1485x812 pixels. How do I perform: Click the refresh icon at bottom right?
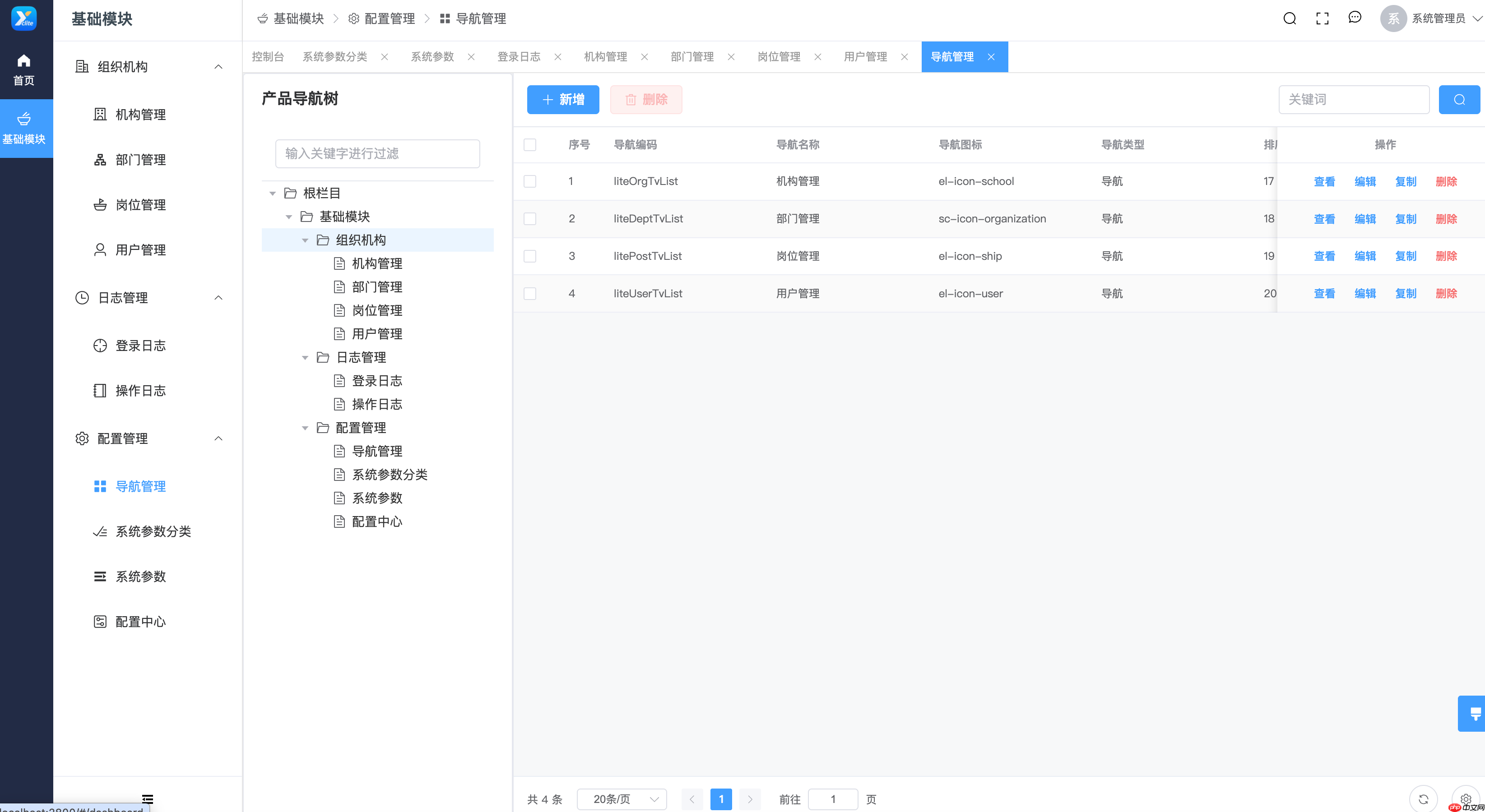1423,799
